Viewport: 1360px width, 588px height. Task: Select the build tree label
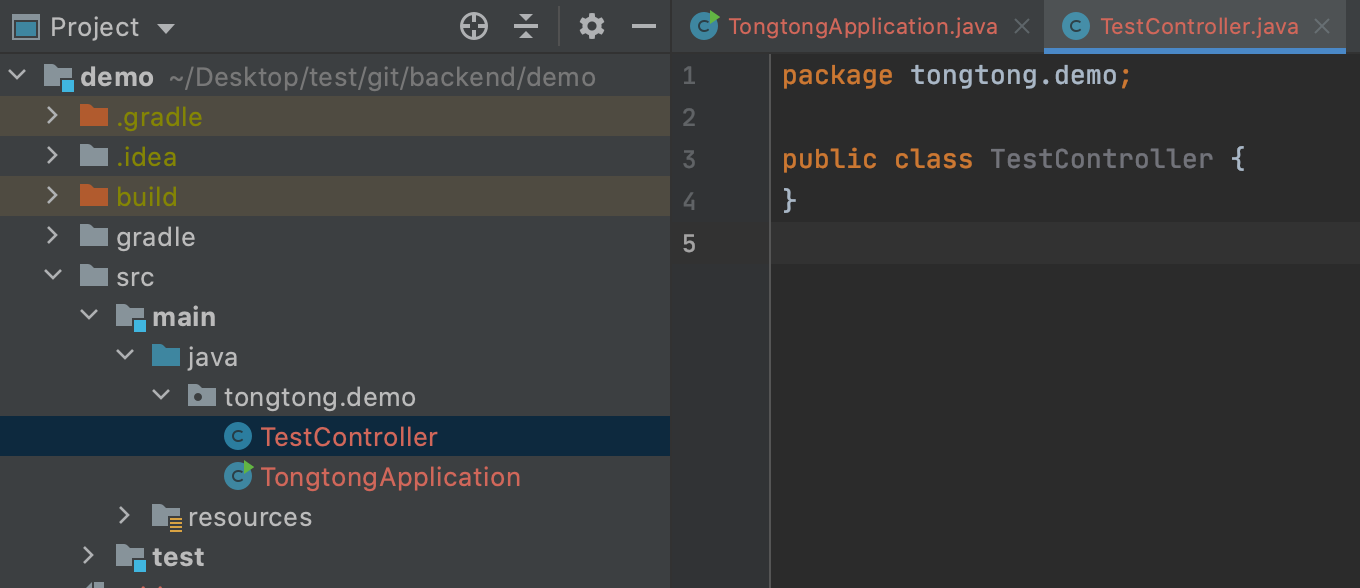(146, 197)
